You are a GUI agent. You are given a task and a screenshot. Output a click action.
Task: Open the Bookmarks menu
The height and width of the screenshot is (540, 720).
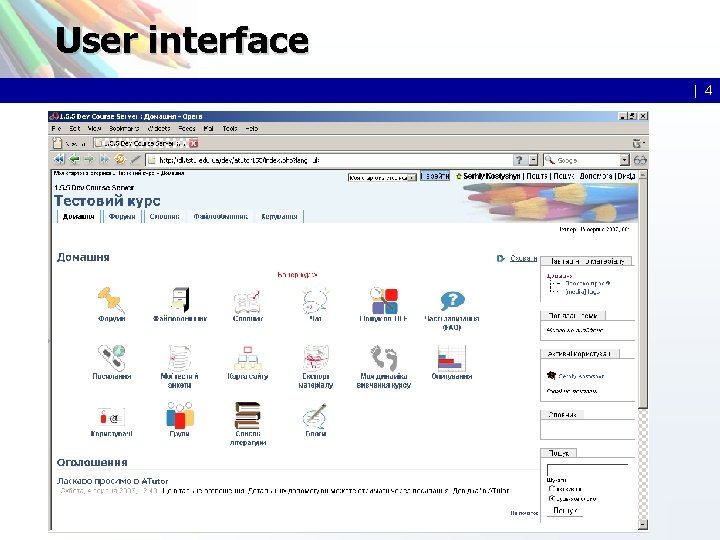pyautogui.click(x=124, y=129)
